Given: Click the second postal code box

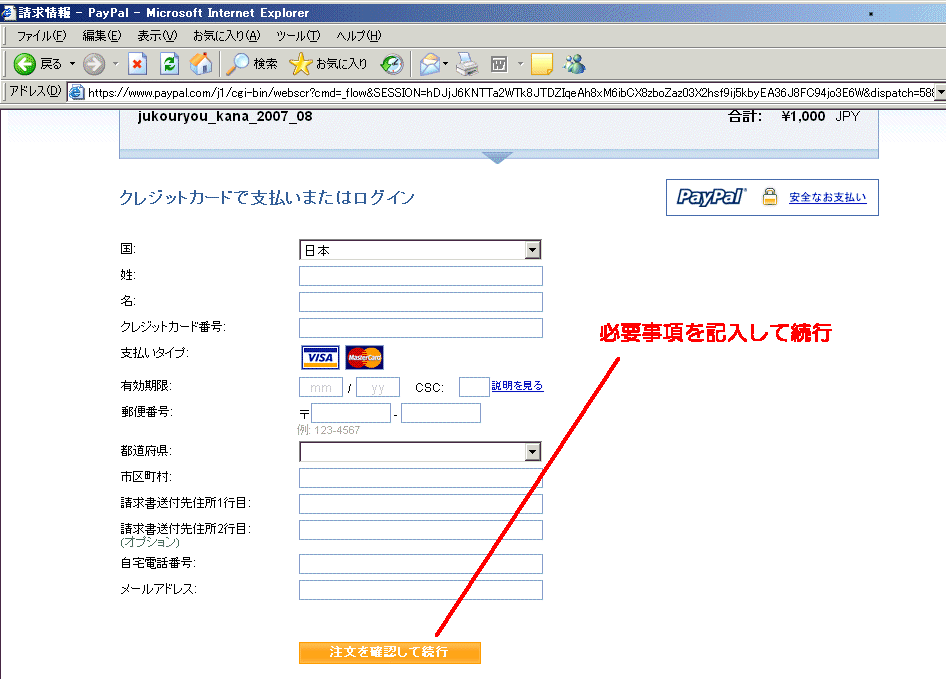Looking at the screenshot, I should click(441, 413).
